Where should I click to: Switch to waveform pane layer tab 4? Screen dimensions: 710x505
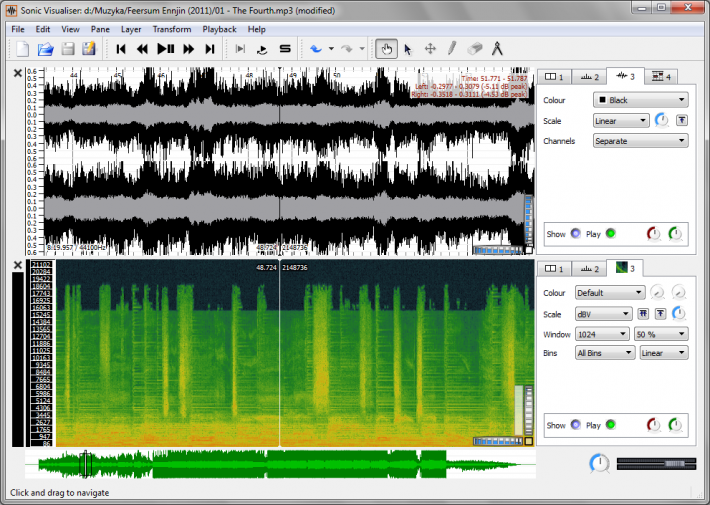click(661, 77)
